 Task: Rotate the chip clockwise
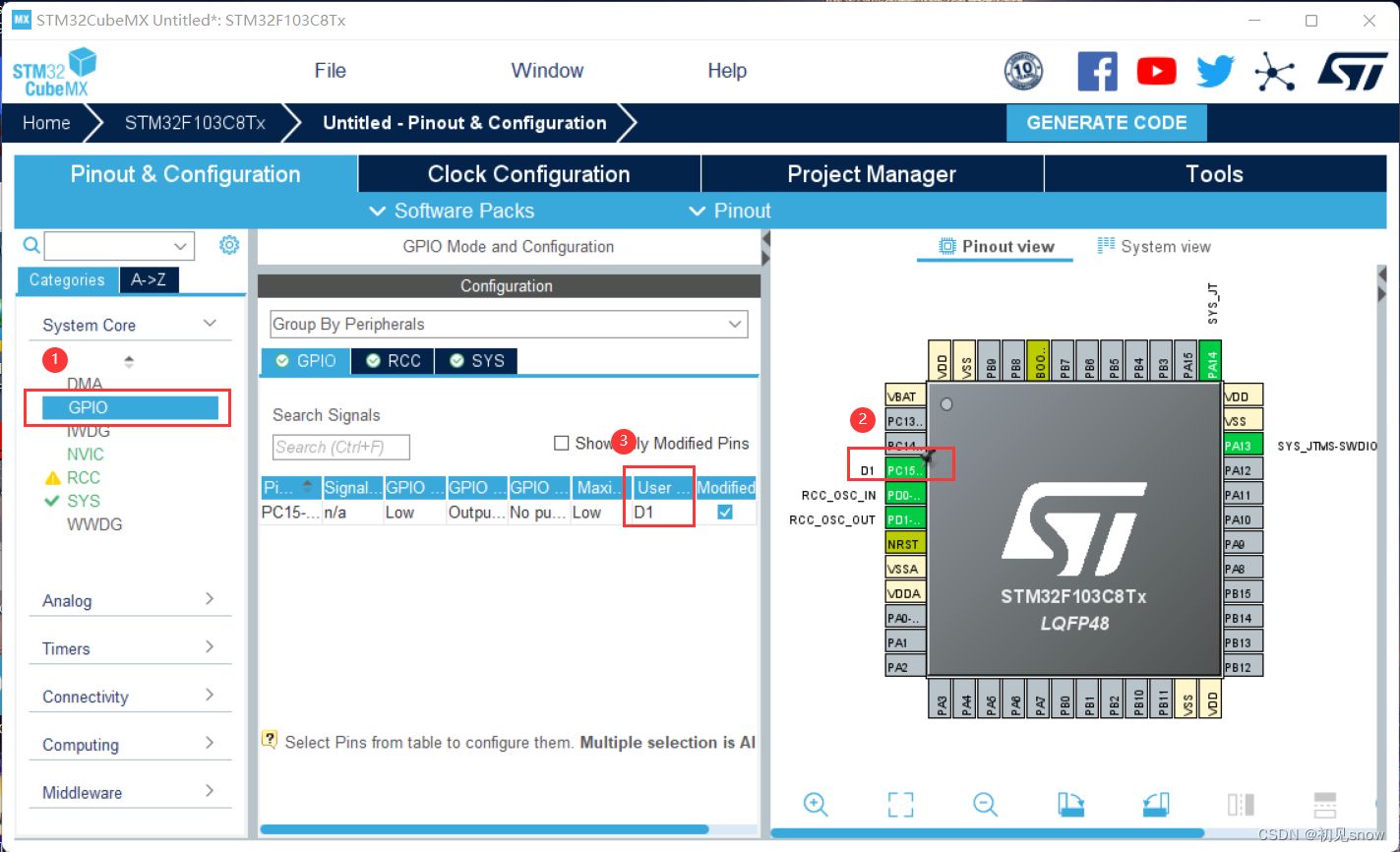point(1070,805)
